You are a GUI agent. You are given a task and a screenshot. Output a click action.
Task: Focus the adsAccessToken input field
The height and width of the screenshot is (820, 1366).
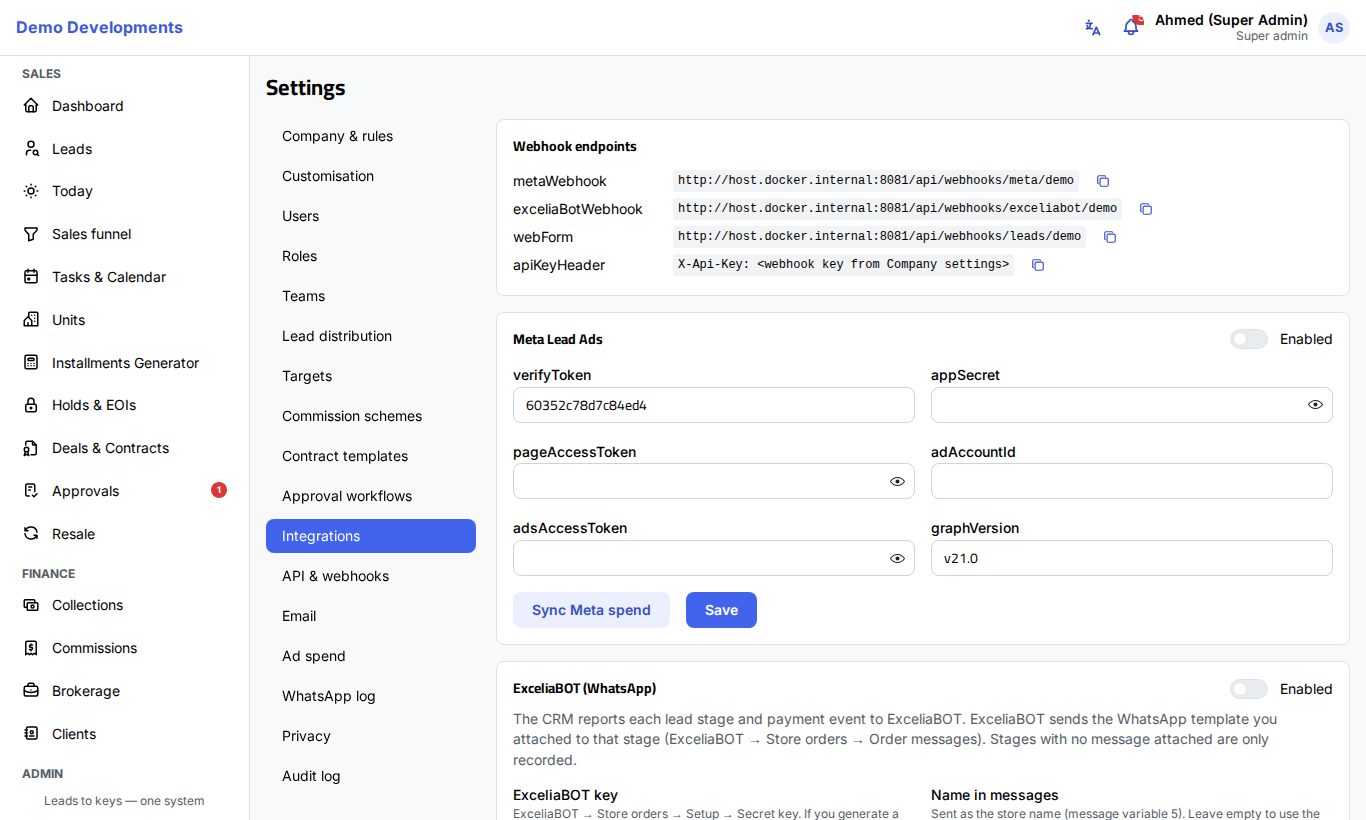pos(714,558)
